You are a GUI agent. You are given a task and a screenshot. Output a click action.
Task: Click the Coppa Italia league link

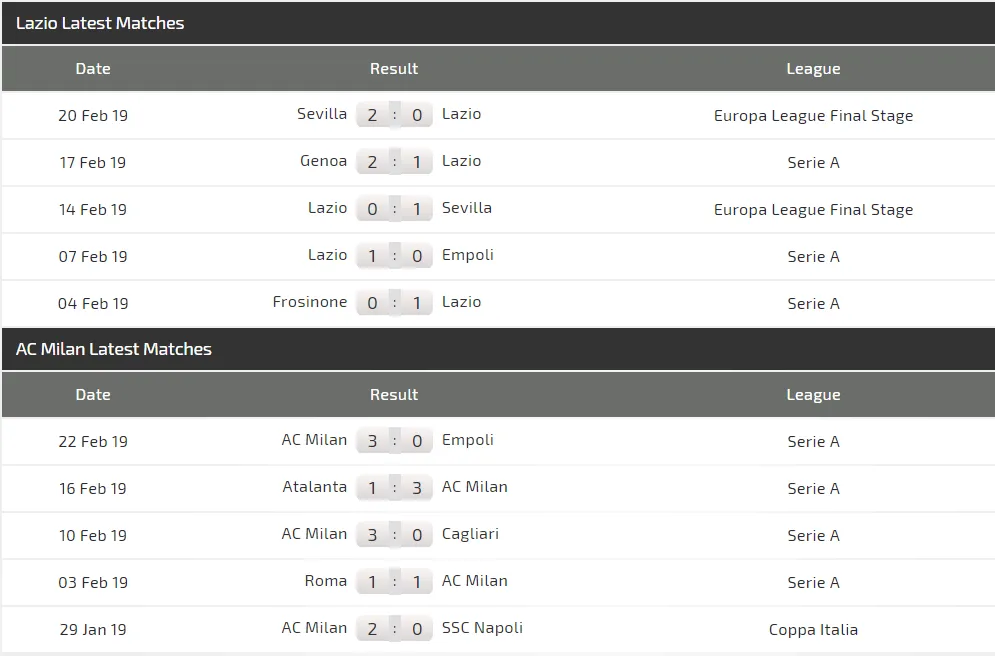click(813, 629)
